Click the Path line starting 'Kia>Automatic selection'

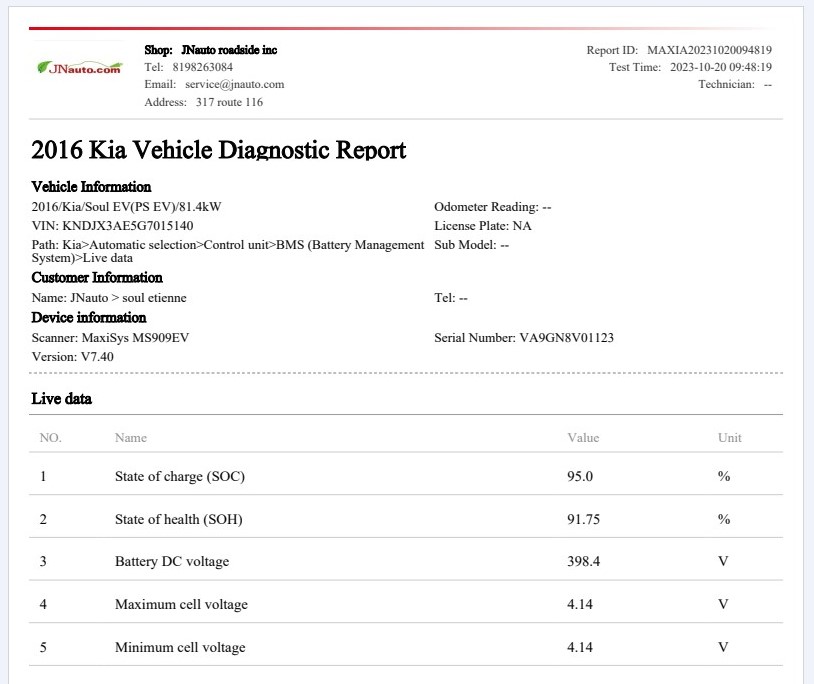pos(228,251)
